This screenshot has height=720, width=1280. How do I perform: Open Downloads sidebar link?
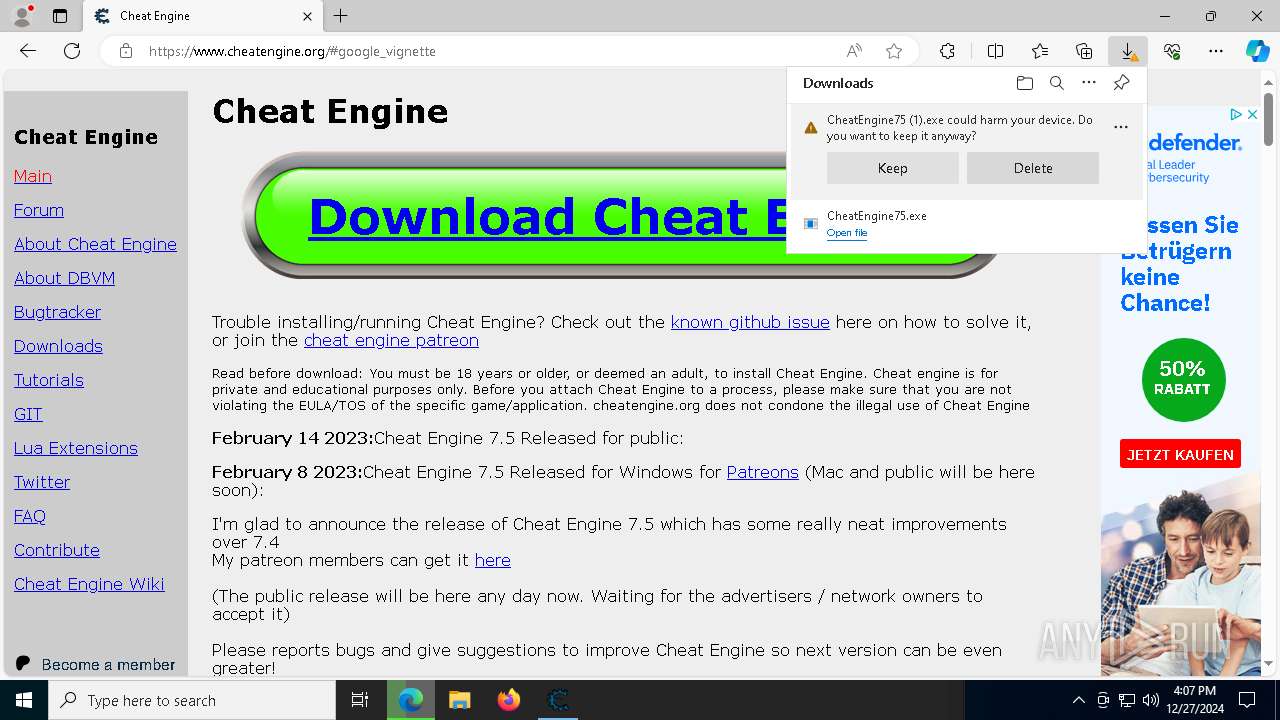point(58,346)
